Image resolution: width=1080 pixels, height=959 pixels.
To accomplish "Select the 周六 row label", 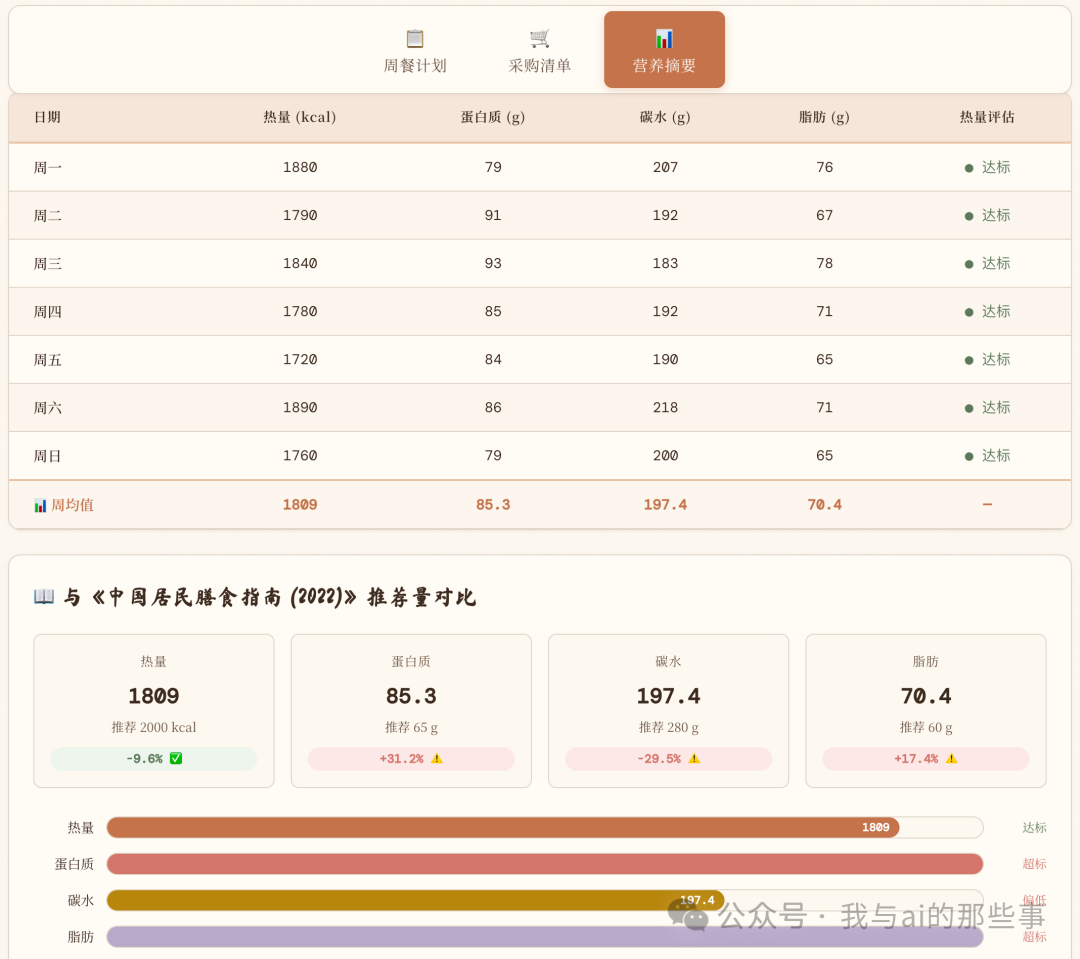I will (48, 408).
